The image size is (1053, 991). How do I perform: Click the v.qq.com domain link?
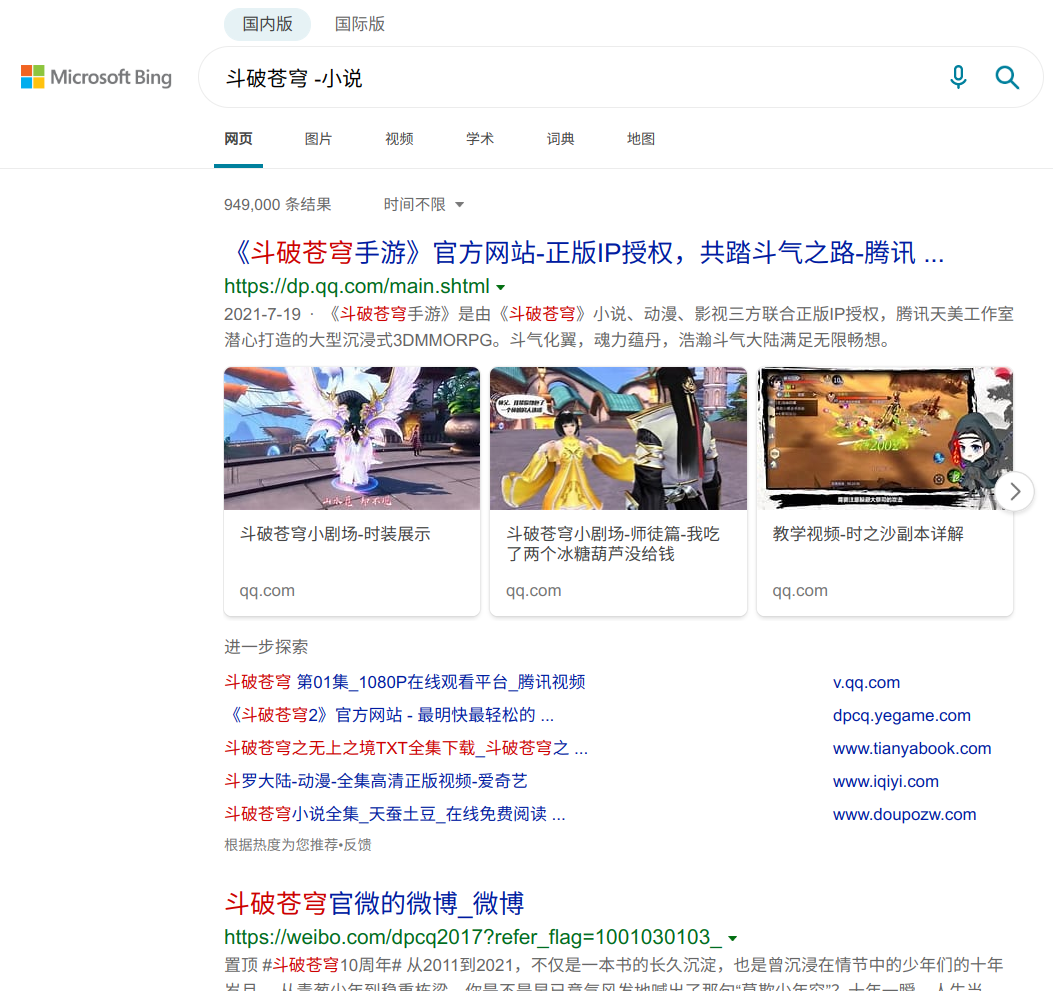pyautogui.click(x=866, y=683)
